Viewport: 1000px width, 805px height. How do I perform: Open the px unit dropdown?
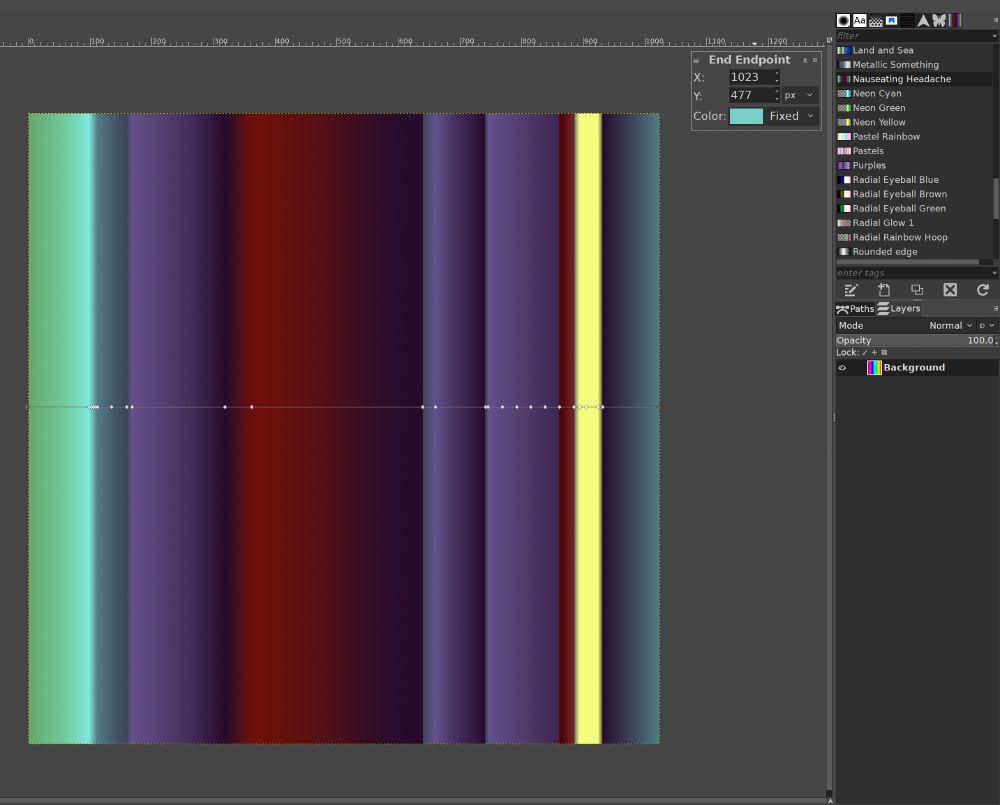(800, 95)
